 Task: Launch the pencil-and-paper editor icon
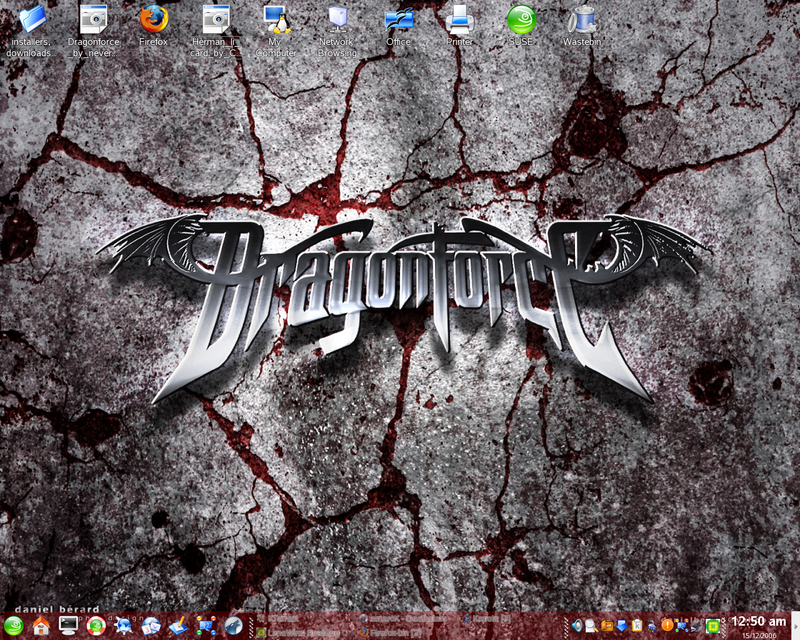coord(179,625)
